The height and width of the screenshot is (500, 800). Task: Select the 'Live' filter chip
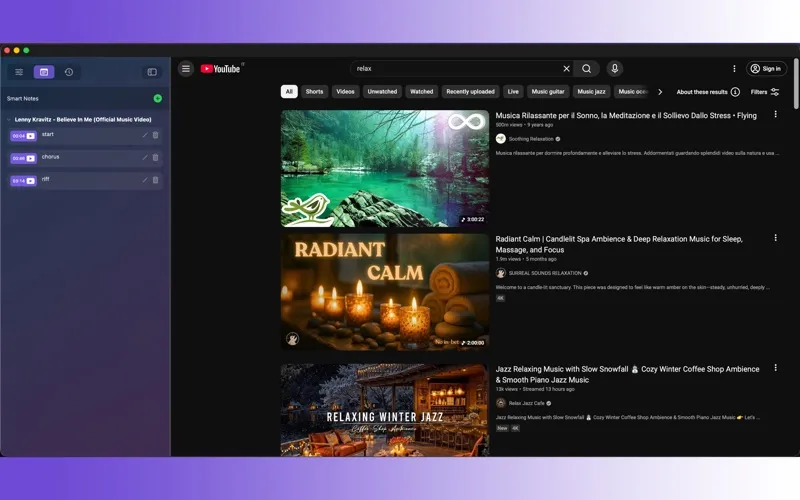513,91
